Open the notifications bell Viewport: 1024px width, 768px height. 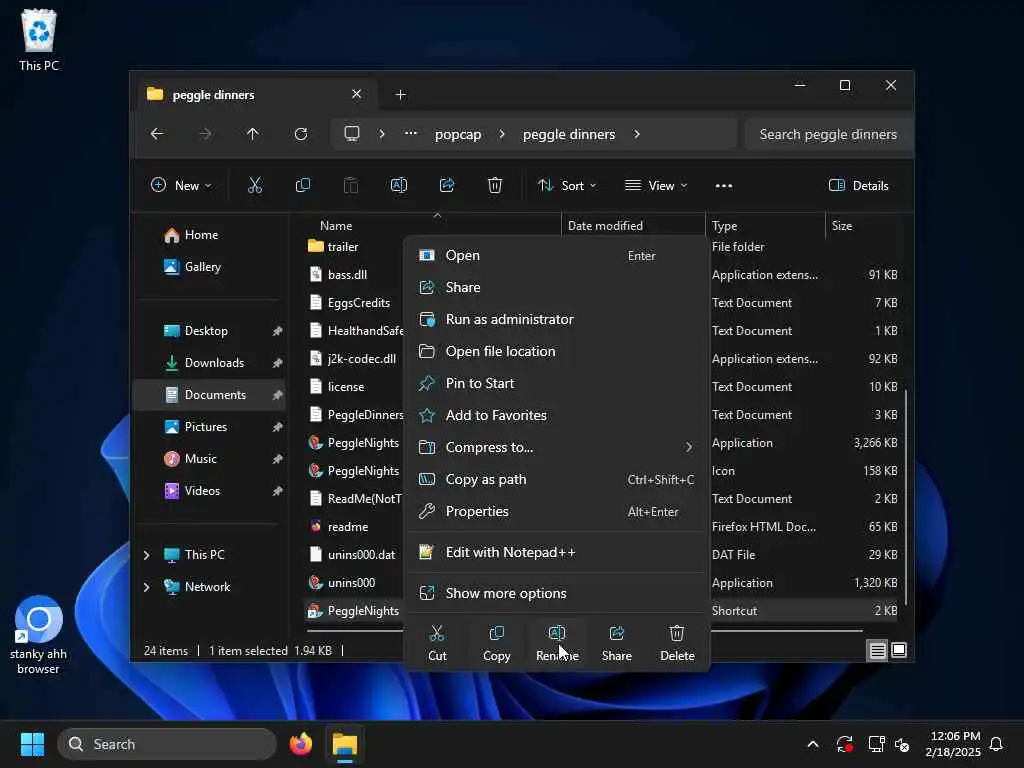pyautogui.click(x=997, y=744)
